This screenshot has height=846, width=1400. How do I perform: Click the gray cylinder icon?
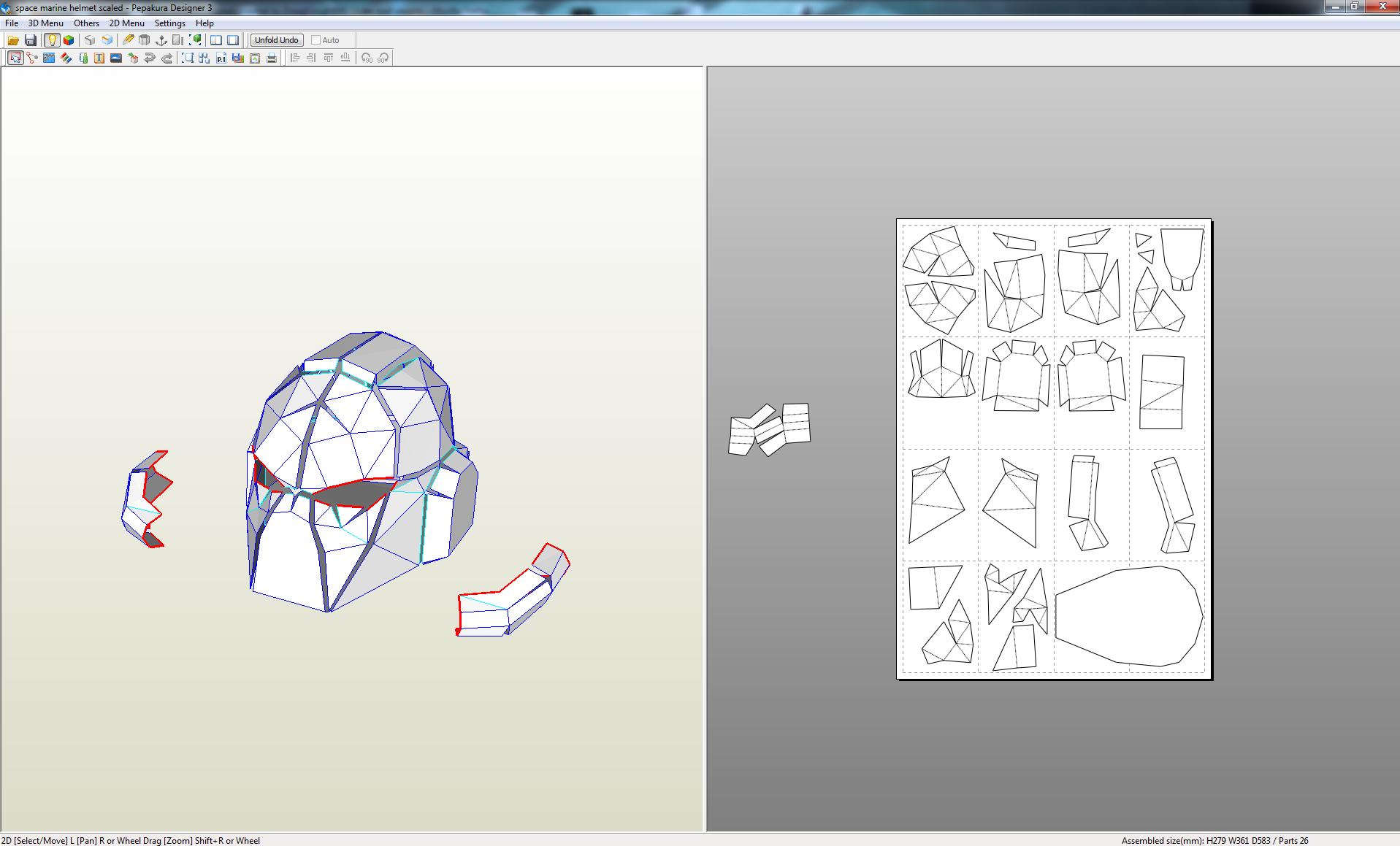click(145, 40)
